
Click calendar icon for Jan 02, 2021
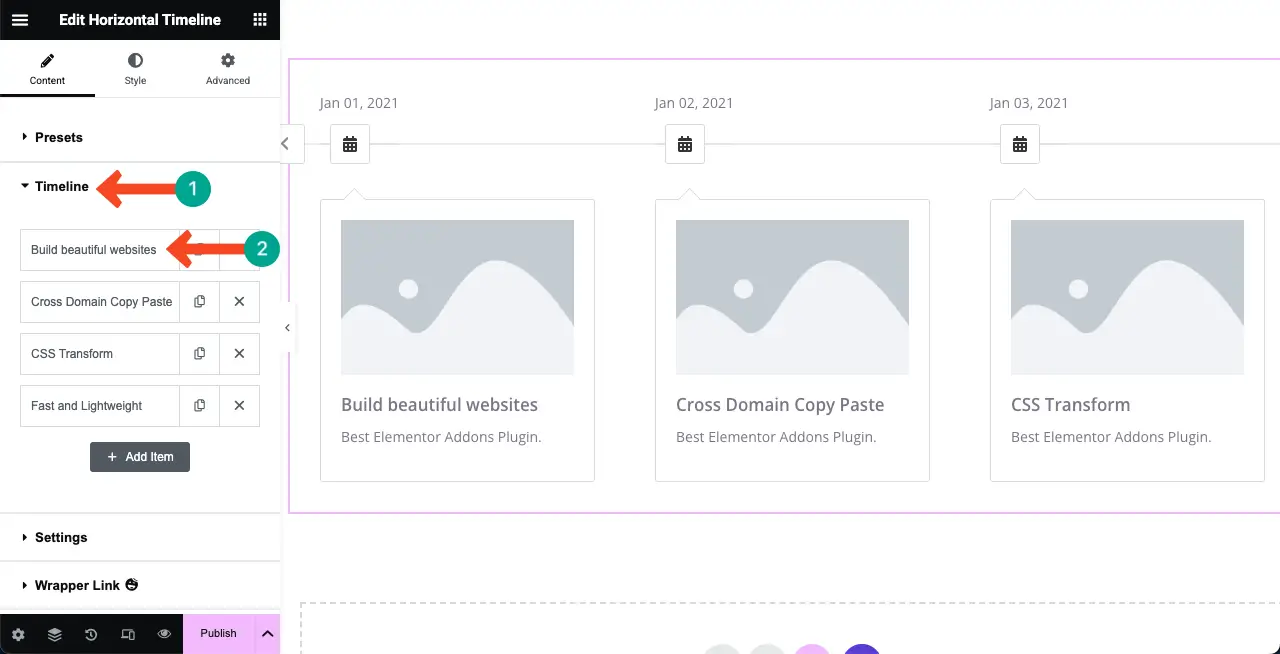point(685,145)
